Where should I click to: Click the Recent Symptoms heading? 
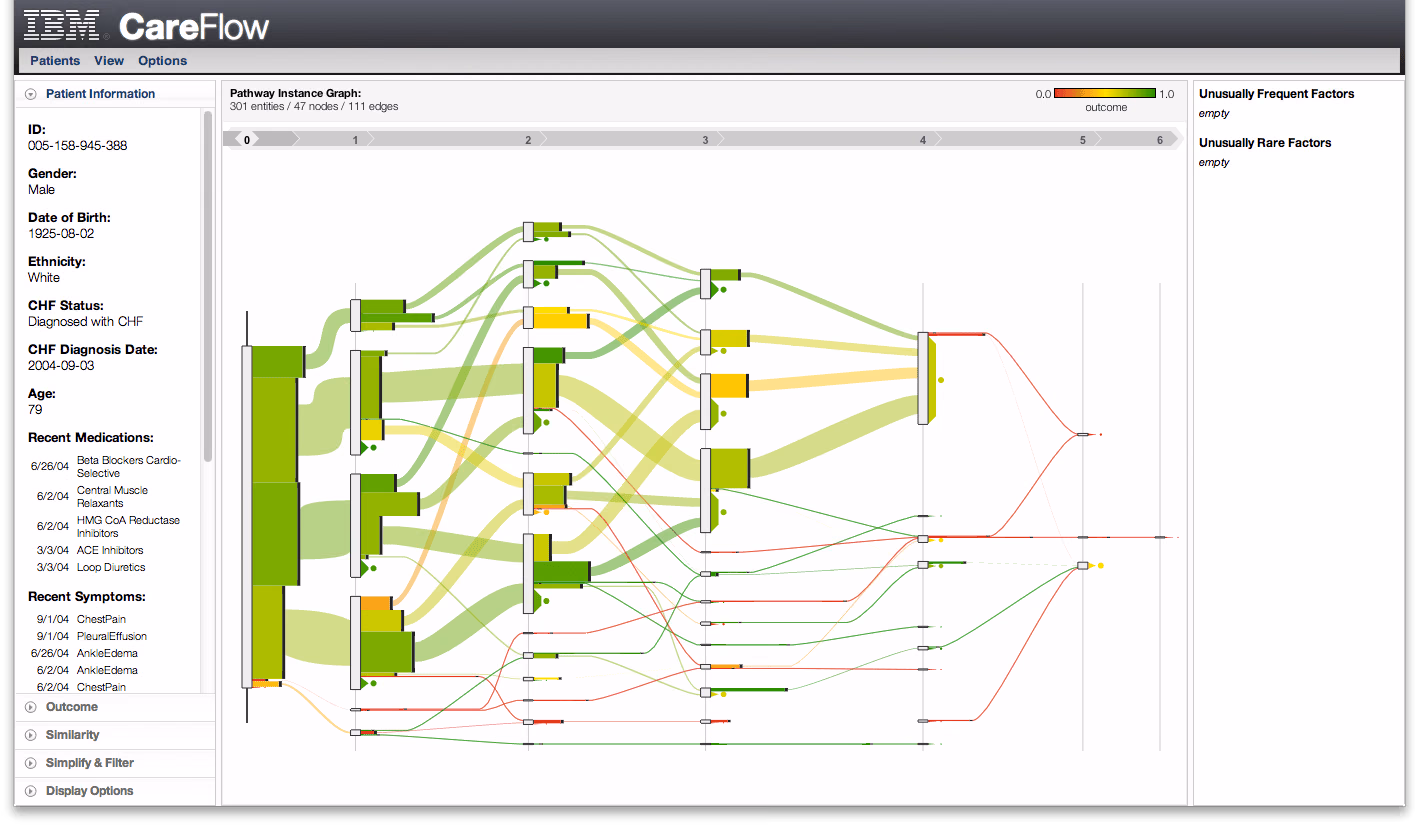[x=87, y=597]
